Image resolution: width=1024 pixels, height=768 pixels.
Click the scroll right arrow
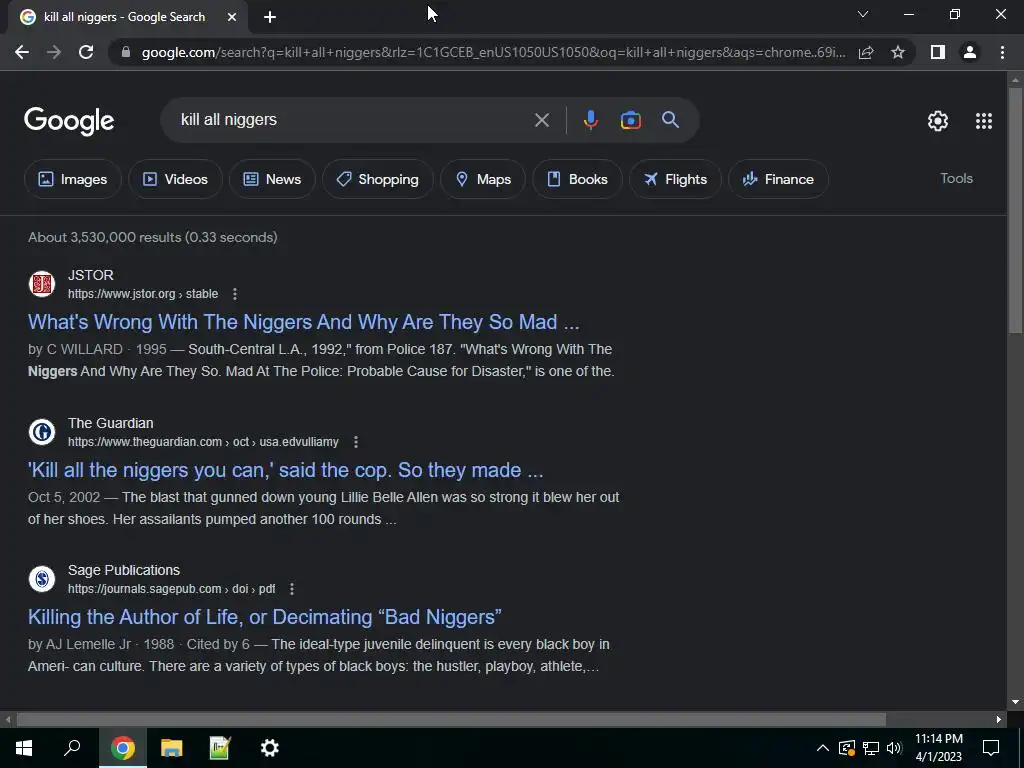point(999,720)
